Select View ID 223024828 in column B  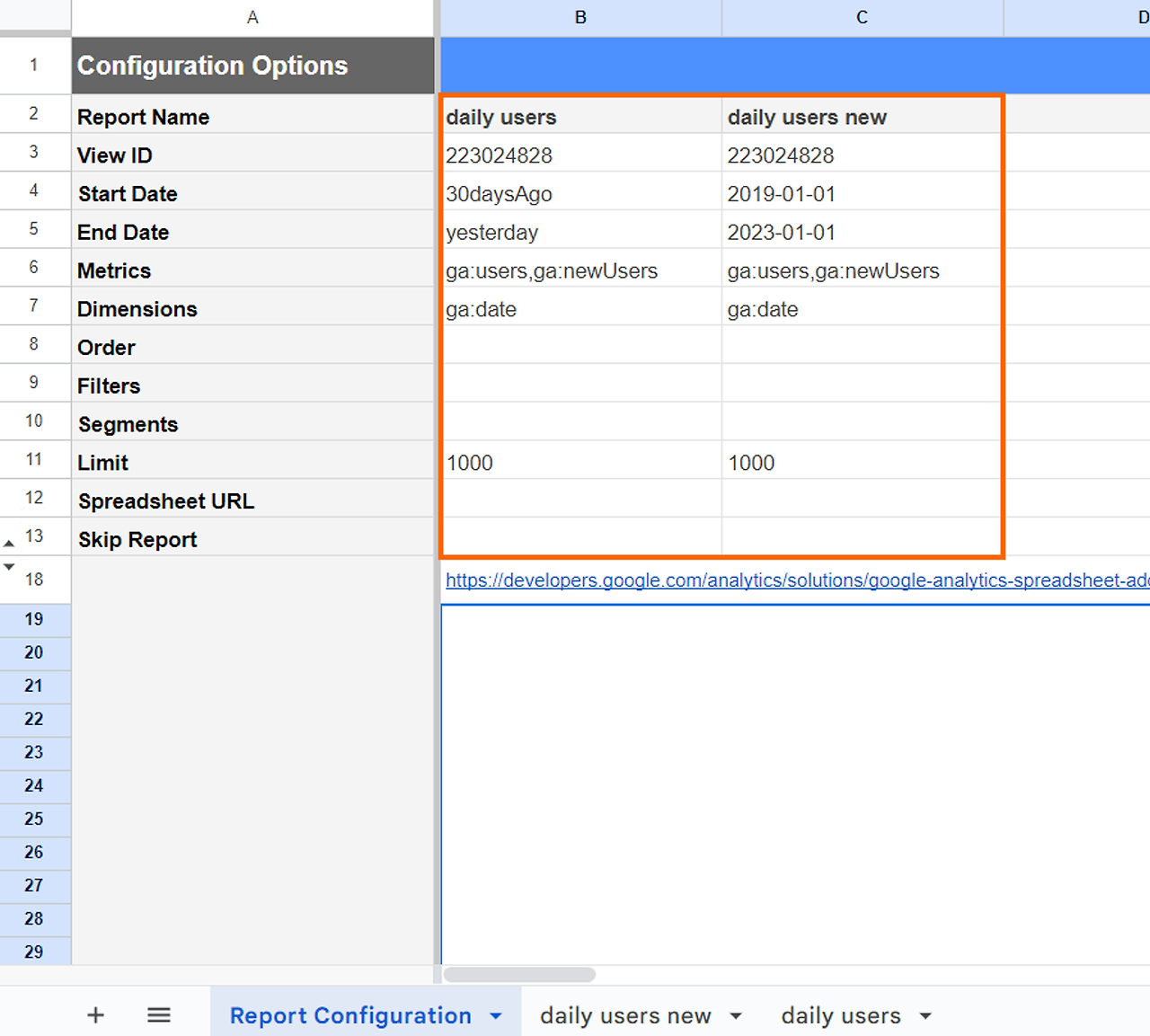coord(581,153)
